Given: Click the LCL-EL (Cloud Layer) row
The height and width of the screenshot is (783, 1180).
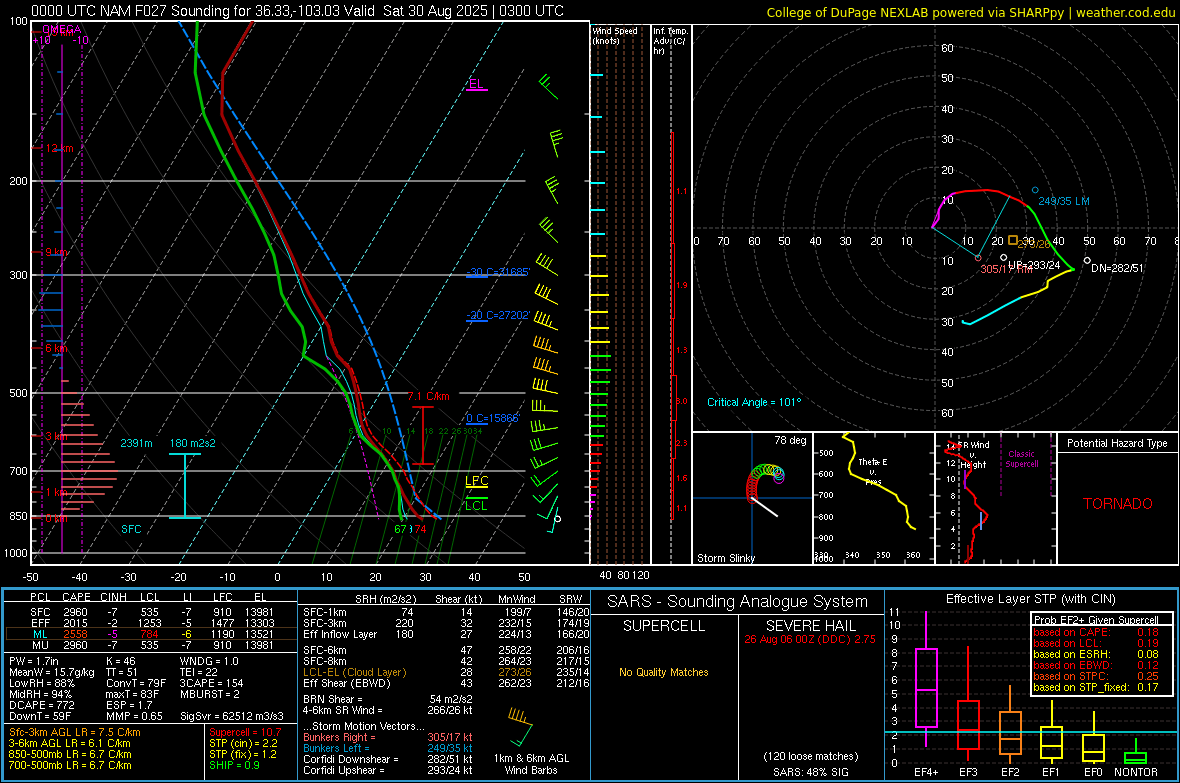Looking at the screenshot, I should click(446, 672).
